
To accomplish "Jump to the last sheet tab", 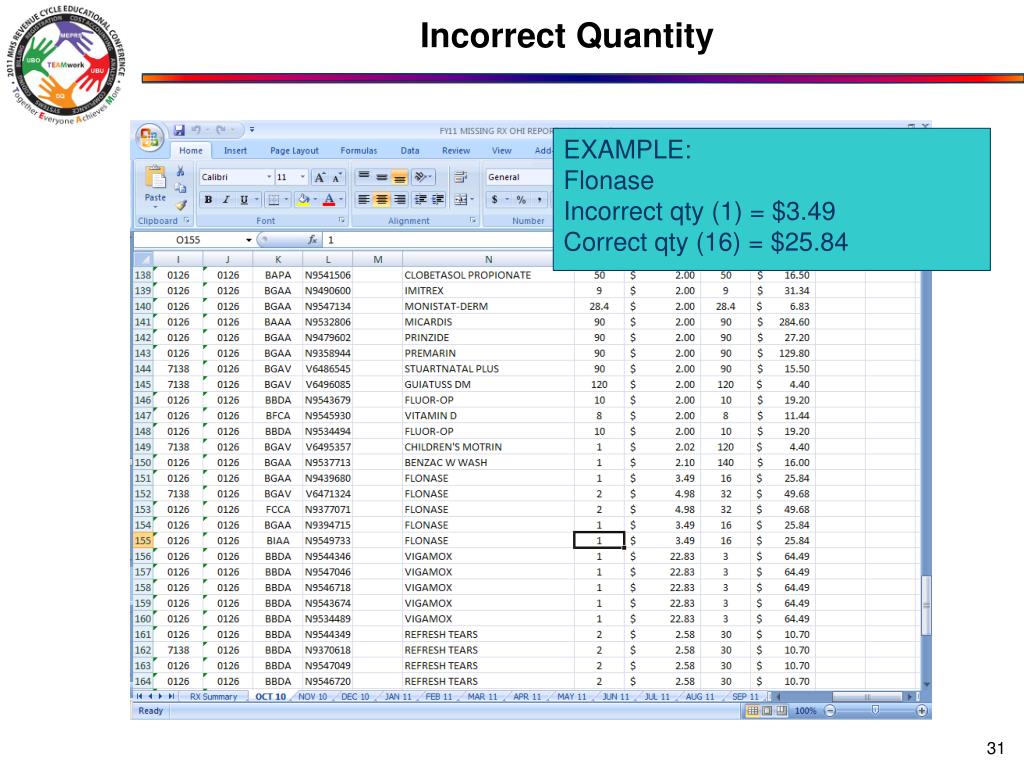I will point(171,697).
